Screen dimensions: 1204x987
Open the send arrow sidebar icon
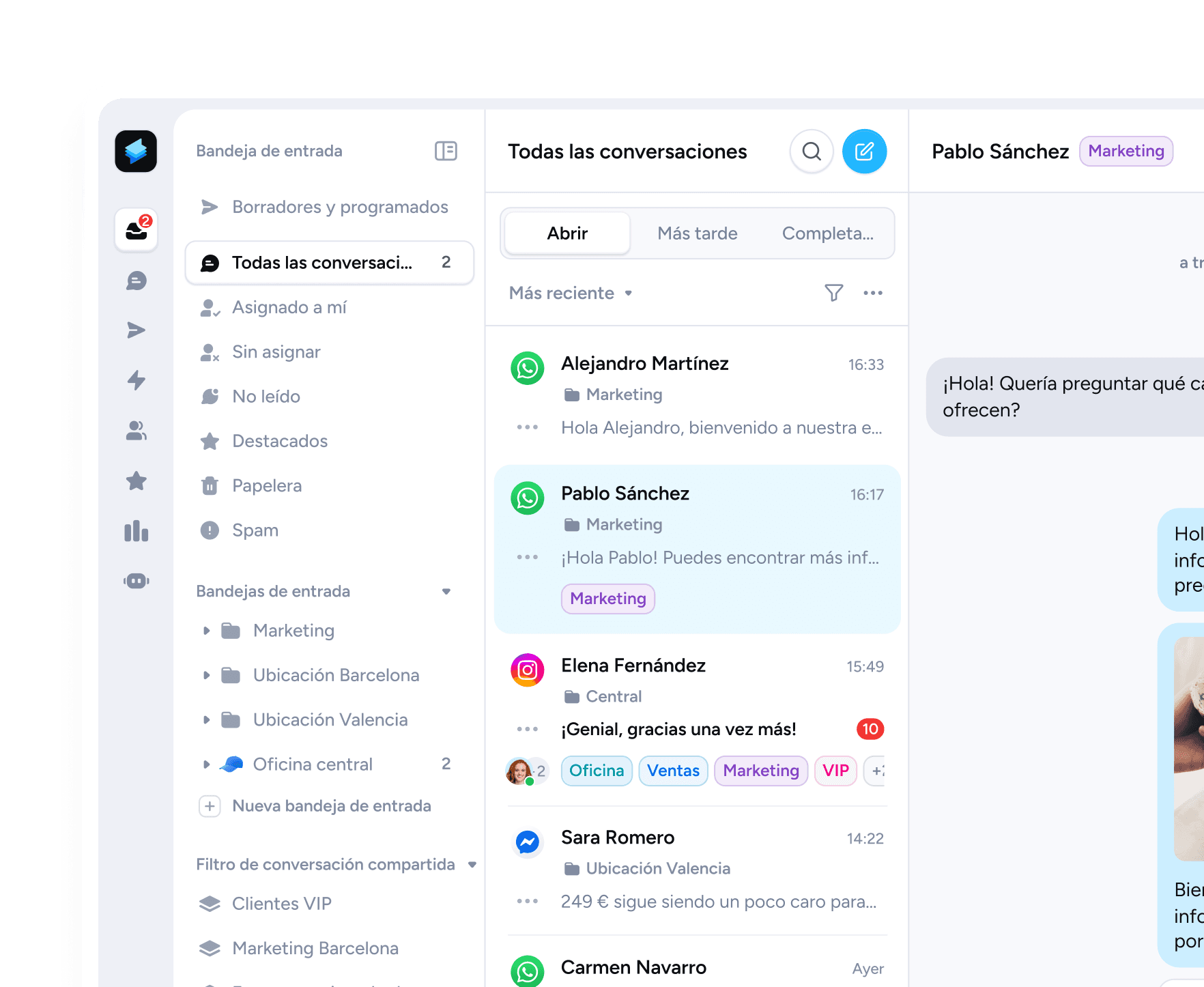[x=137, y=330]
